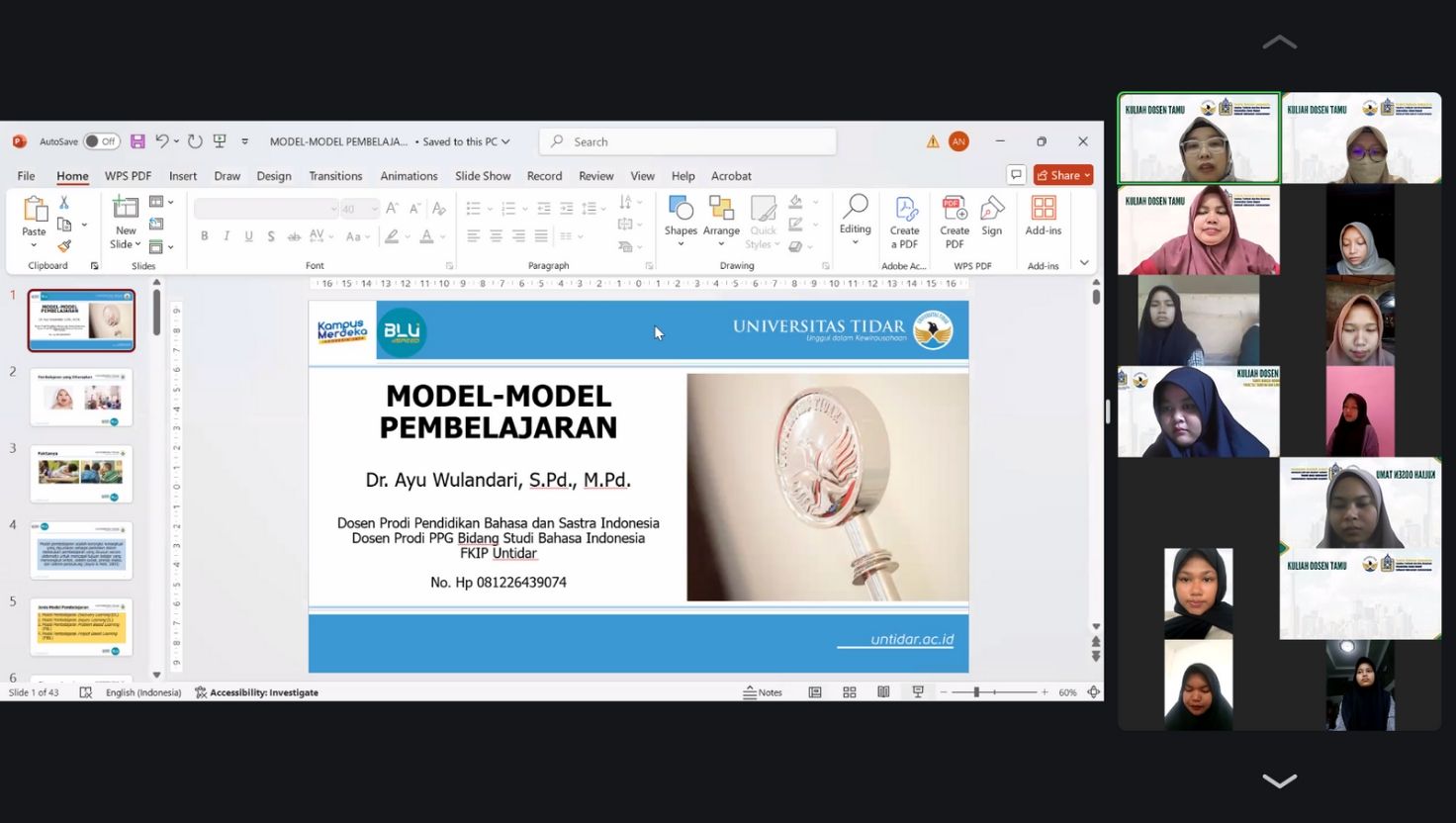1456x823 pixels.
Task: Toggle Strikethrough formatting
Action: [294, 236]
